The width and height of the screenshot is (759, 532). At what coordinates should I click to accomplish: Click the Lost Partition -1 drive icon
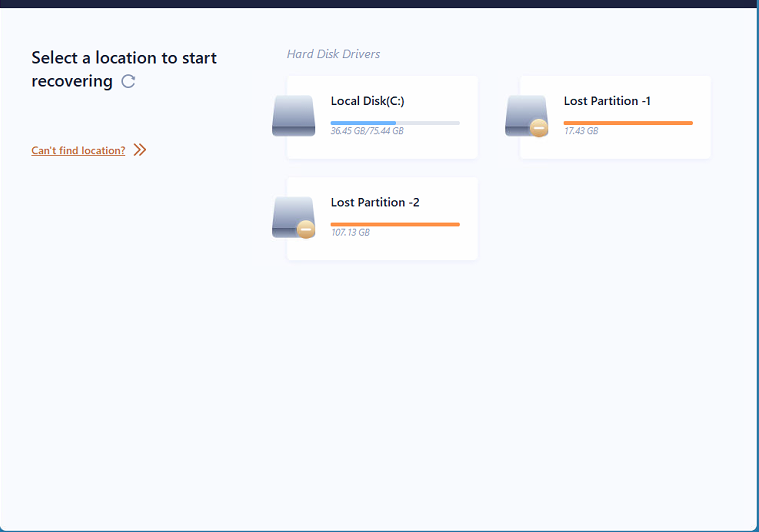tap(525, 113)
